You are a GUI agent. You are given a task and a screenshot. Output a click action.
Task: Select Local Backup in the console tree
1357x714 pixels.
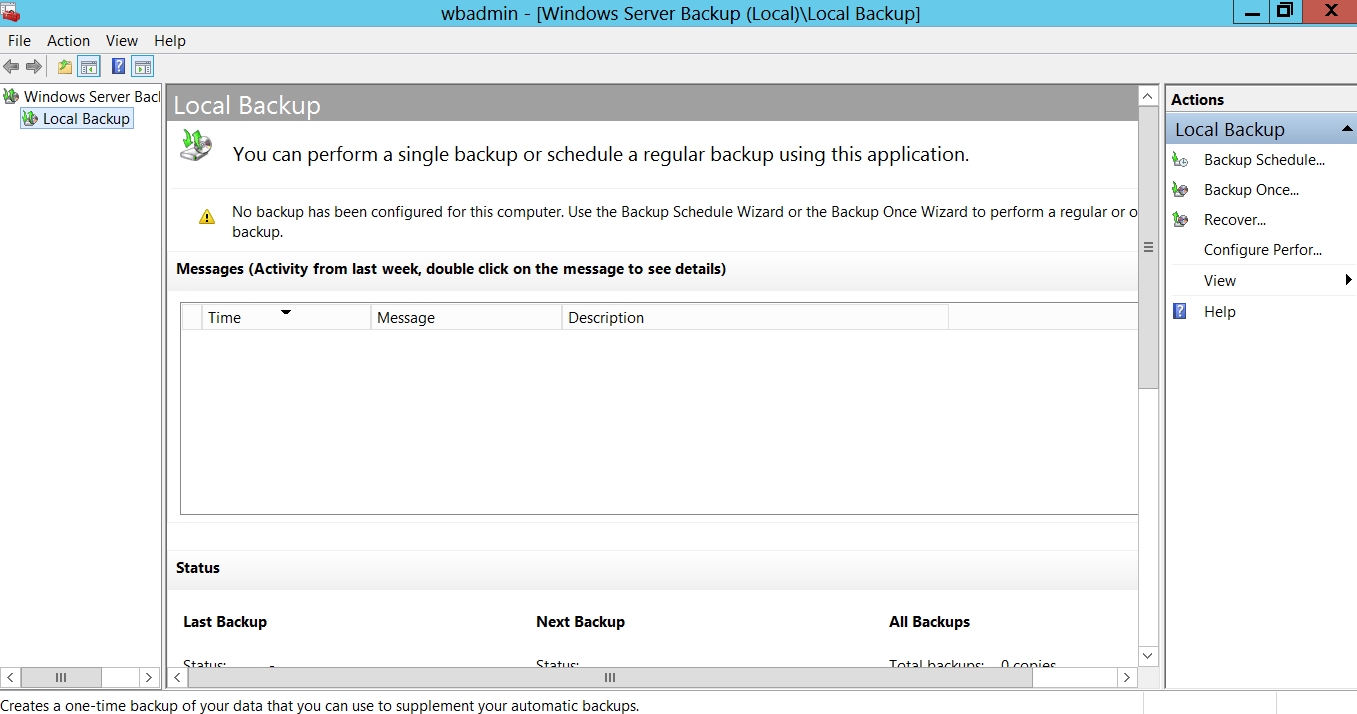86,119
